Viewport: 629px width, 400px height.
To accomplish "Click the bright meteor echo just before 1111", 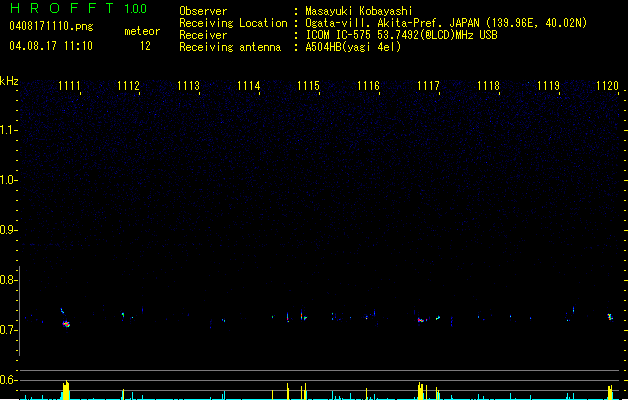I will 67,324.
